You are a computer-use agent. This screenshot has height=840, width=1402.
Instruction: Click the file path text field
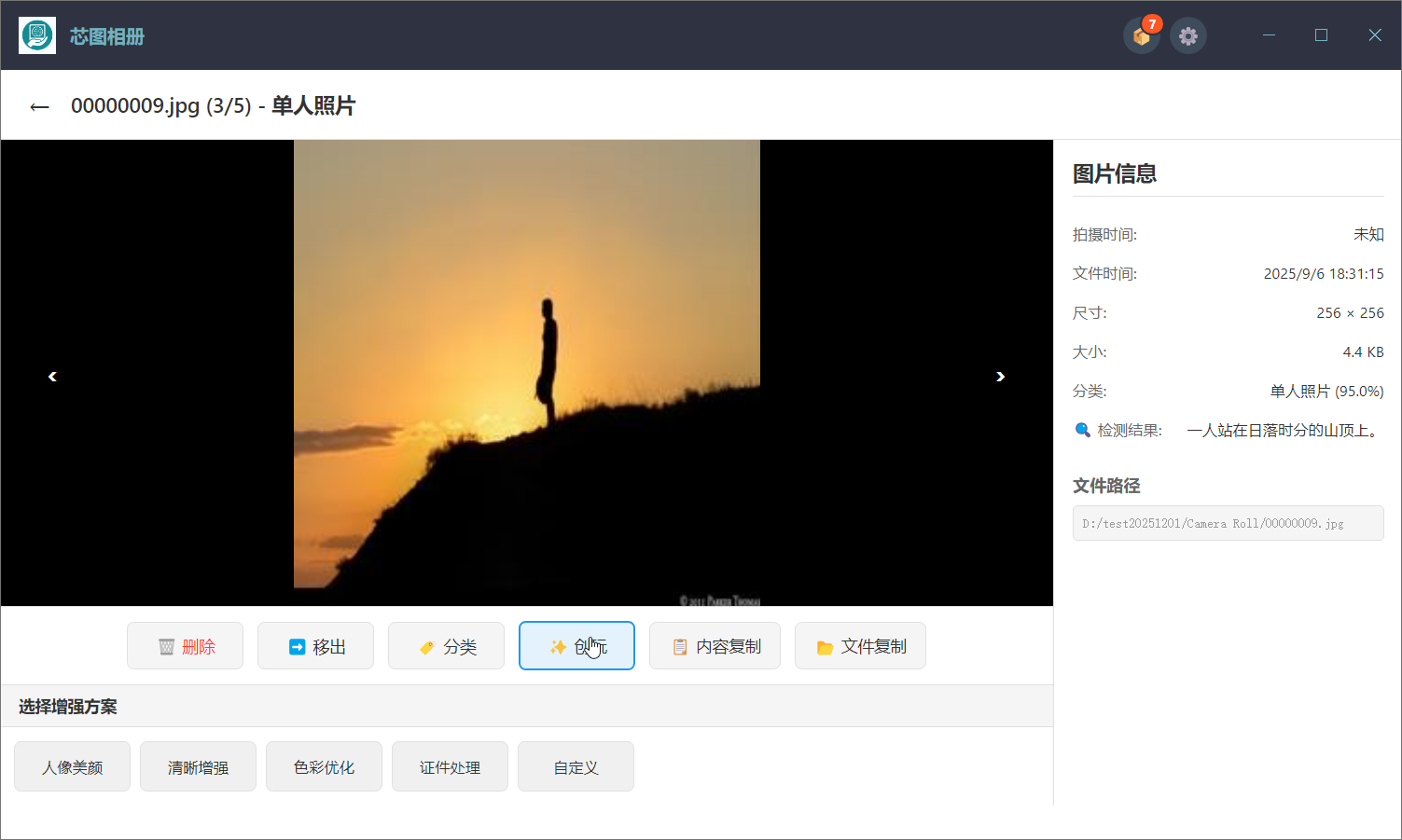click(1228, 523)
